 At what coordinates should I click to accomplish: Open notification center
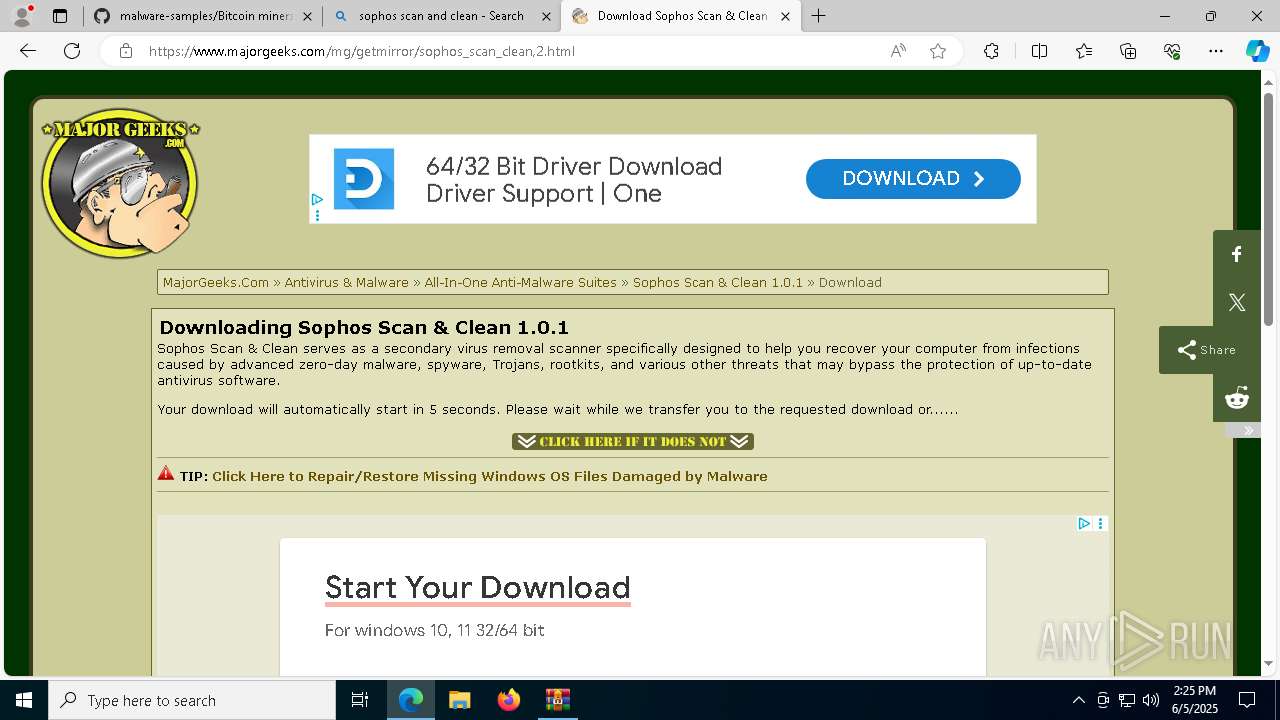point(1247,700)
